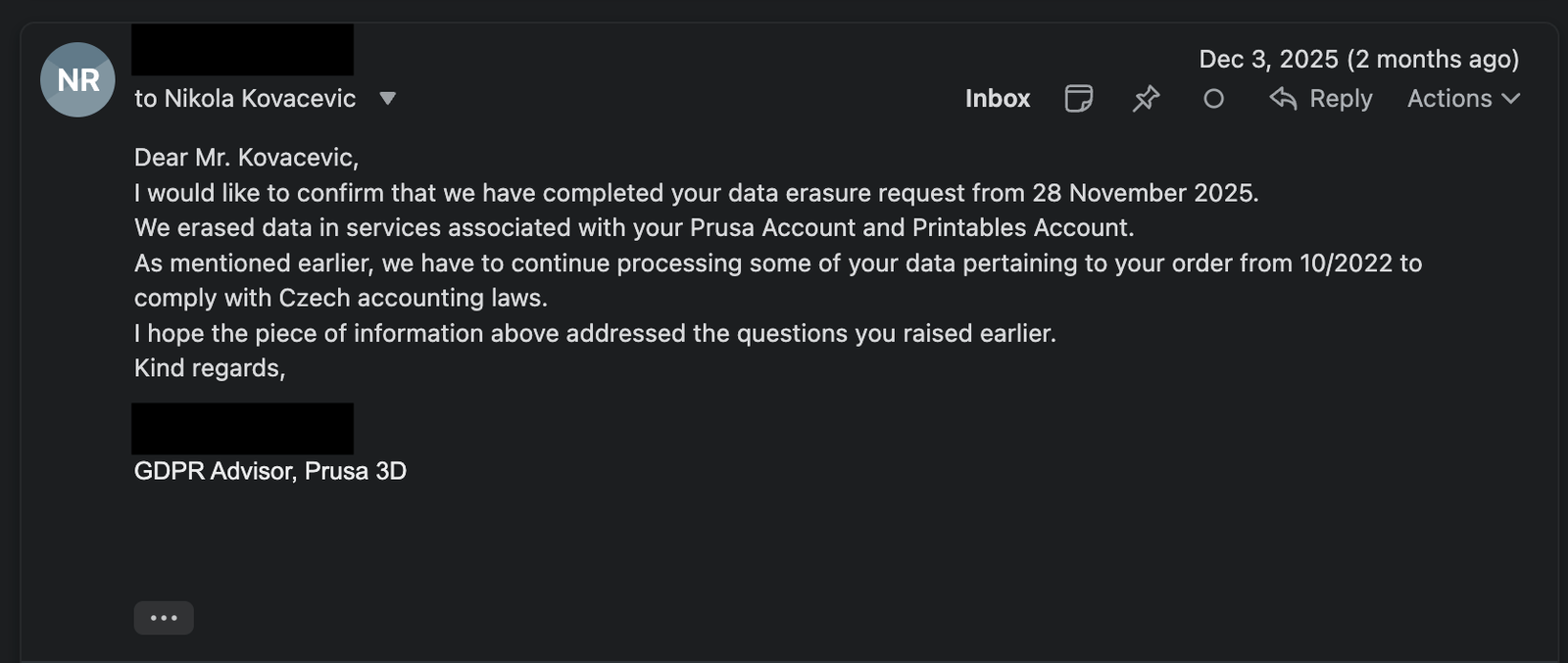Click the sentence mentioning Prusa Account and Printables
Screen dimensions: 1568x663
coord(633,227)
